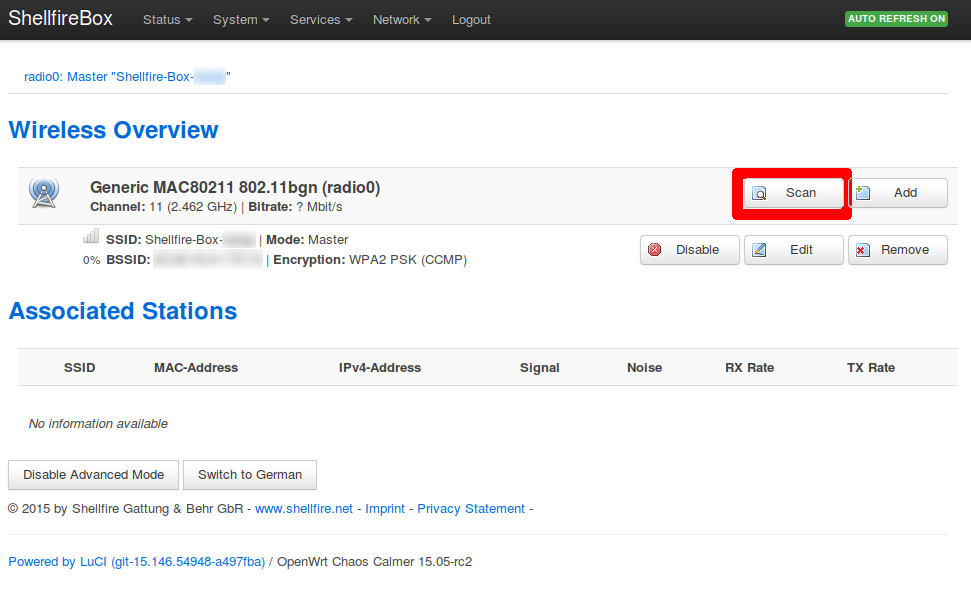This screenshot has height=594, width=971.
Task: Disable the Shellfire-Box wireless network
Action: [690, 250]
